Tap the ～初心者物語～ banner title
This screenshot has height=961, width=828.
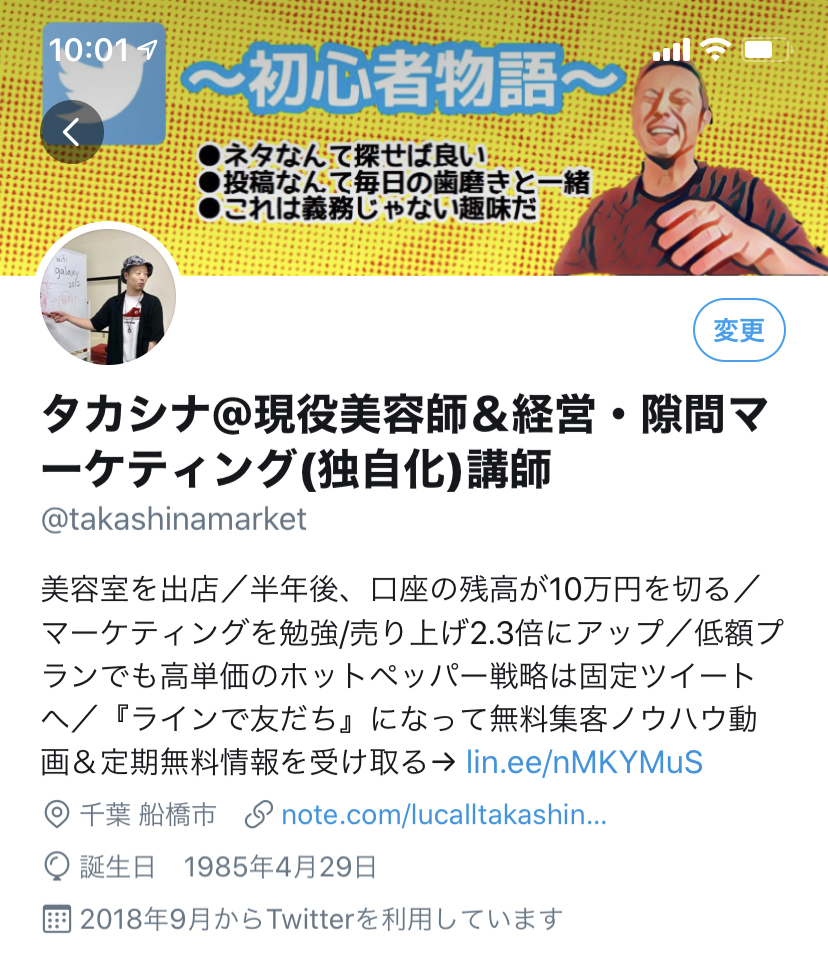tap(402, 80)
